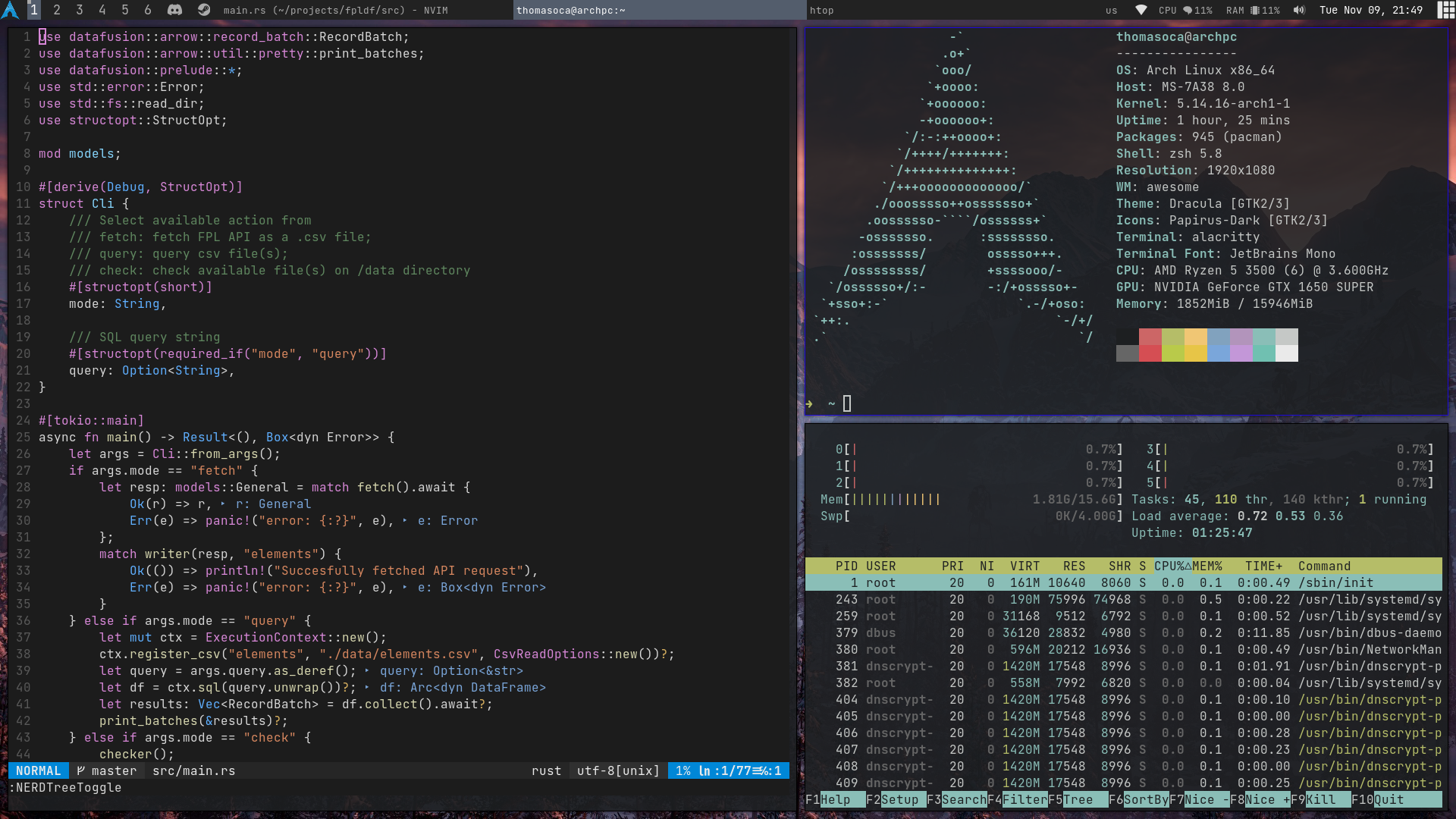Viewport: 1456px width, 819px height.
Task: Open the Discord workspace tag
Action: click(x=174, y=10)
